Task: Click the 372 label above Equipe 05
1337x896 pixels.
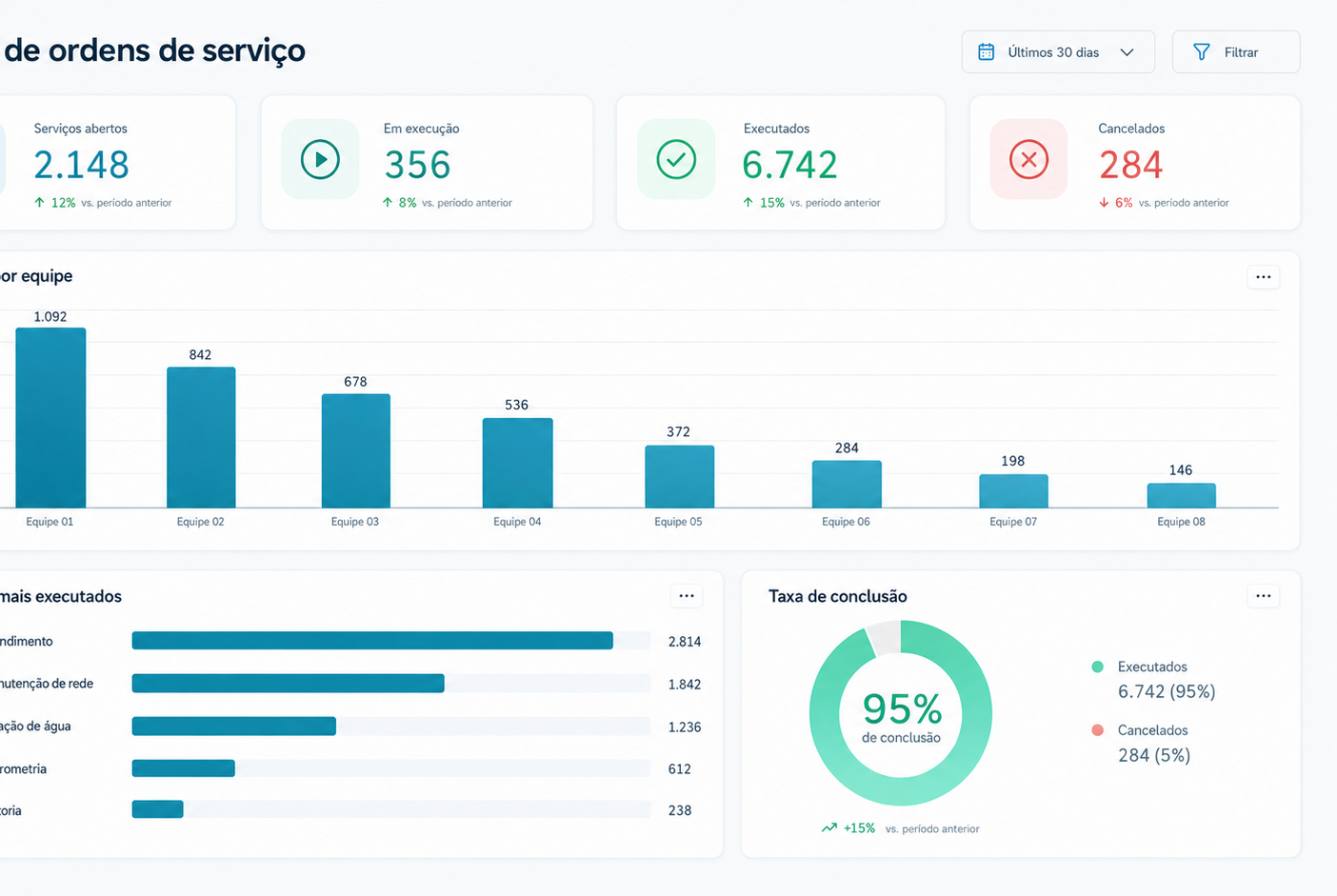Action: pyautogui.click(x=678, y=431)
